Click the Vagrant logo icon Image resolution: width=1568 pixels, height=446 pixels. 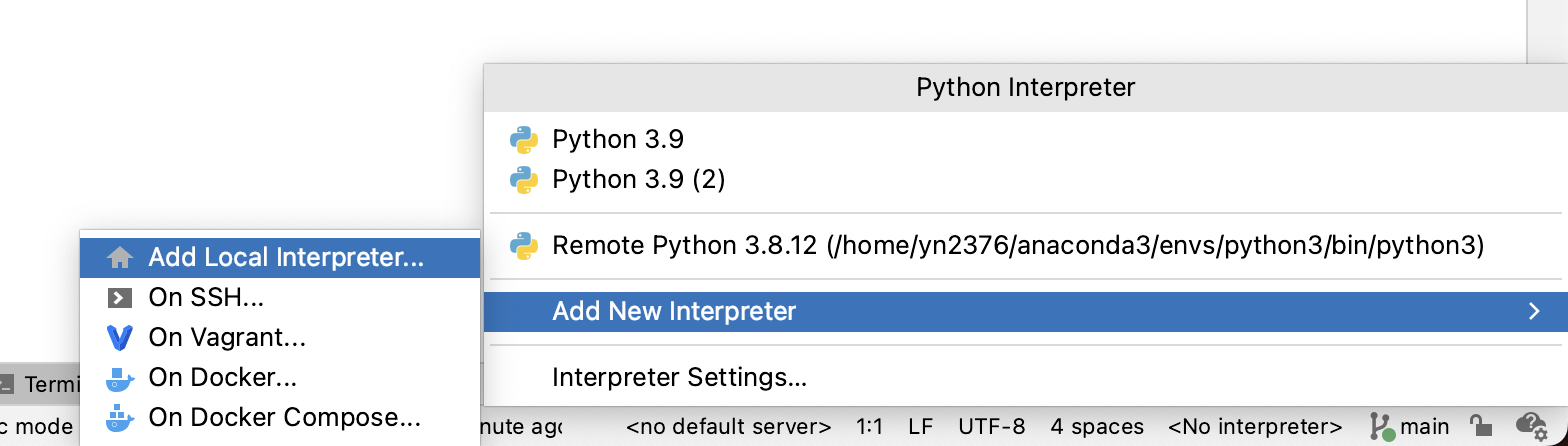119,338
